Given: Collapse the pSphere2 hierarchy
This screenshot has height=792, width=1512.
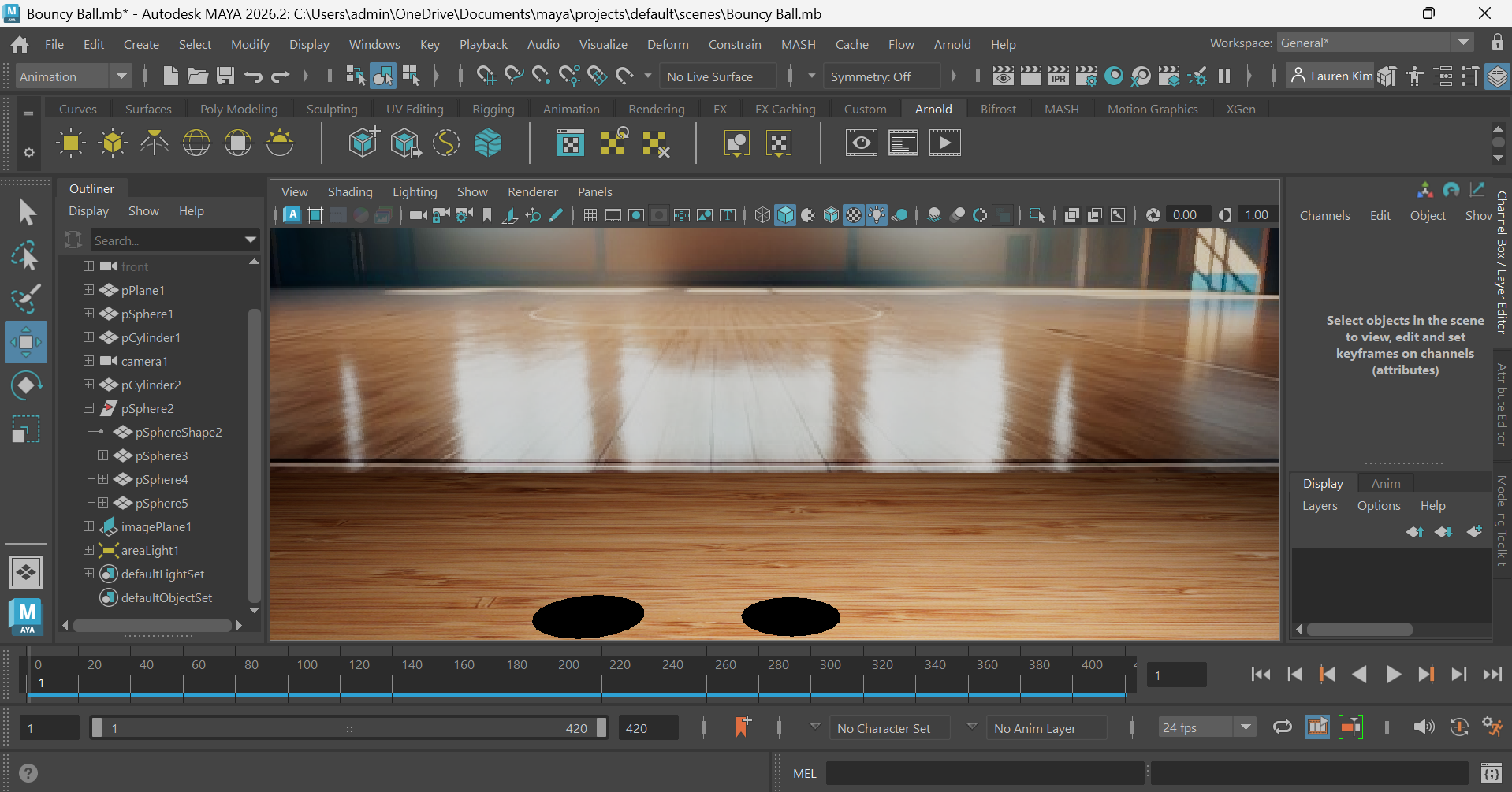Looking at the screenshot, I should (89, 408).
